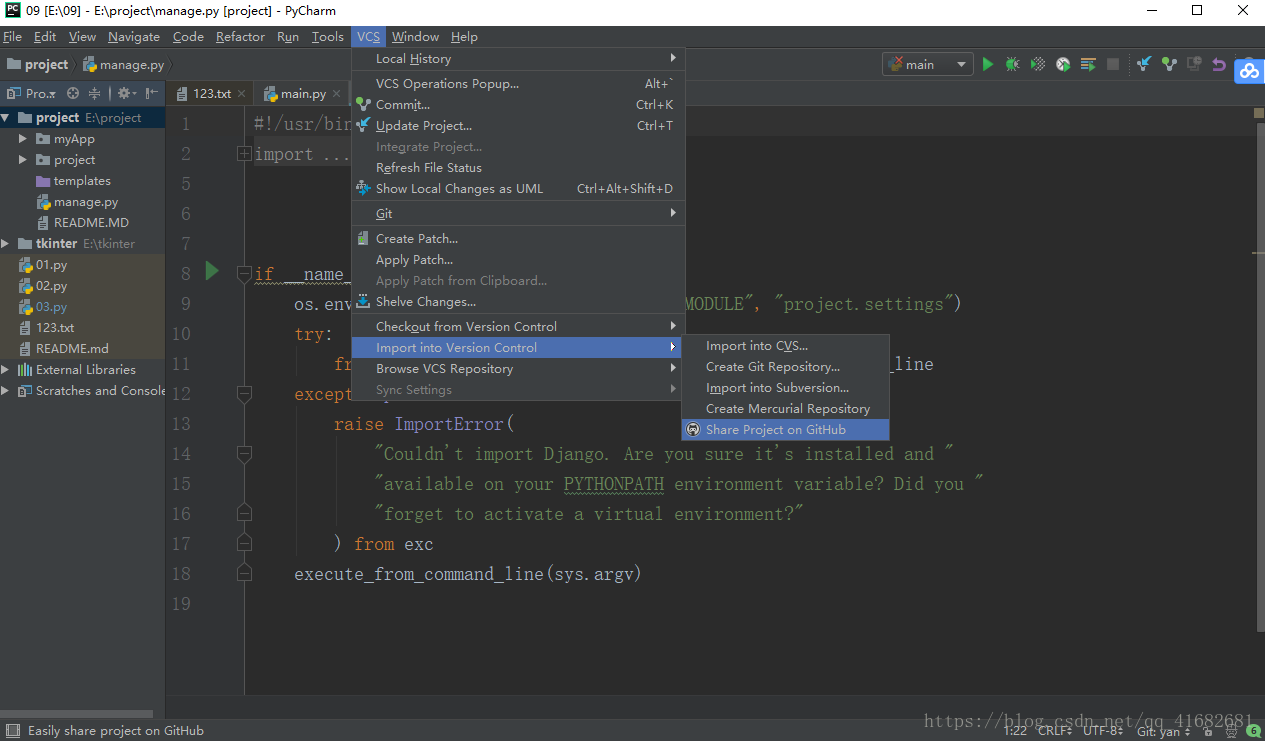The width and height of the screenshot is (1265, 741).
Task: Open Browse VCS Repository submenu
Action: click(518, 369)
